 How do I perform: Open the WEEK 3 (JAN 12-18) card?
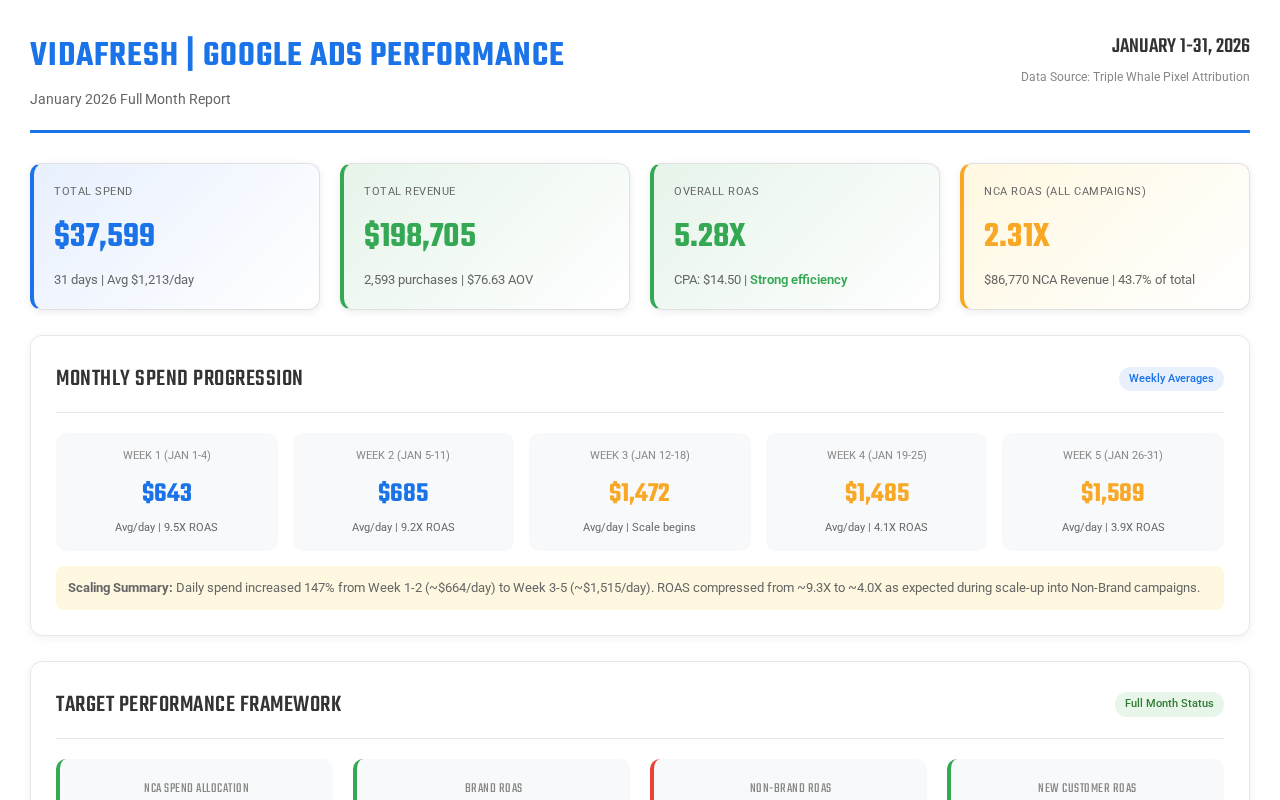(x=640, y=491)
